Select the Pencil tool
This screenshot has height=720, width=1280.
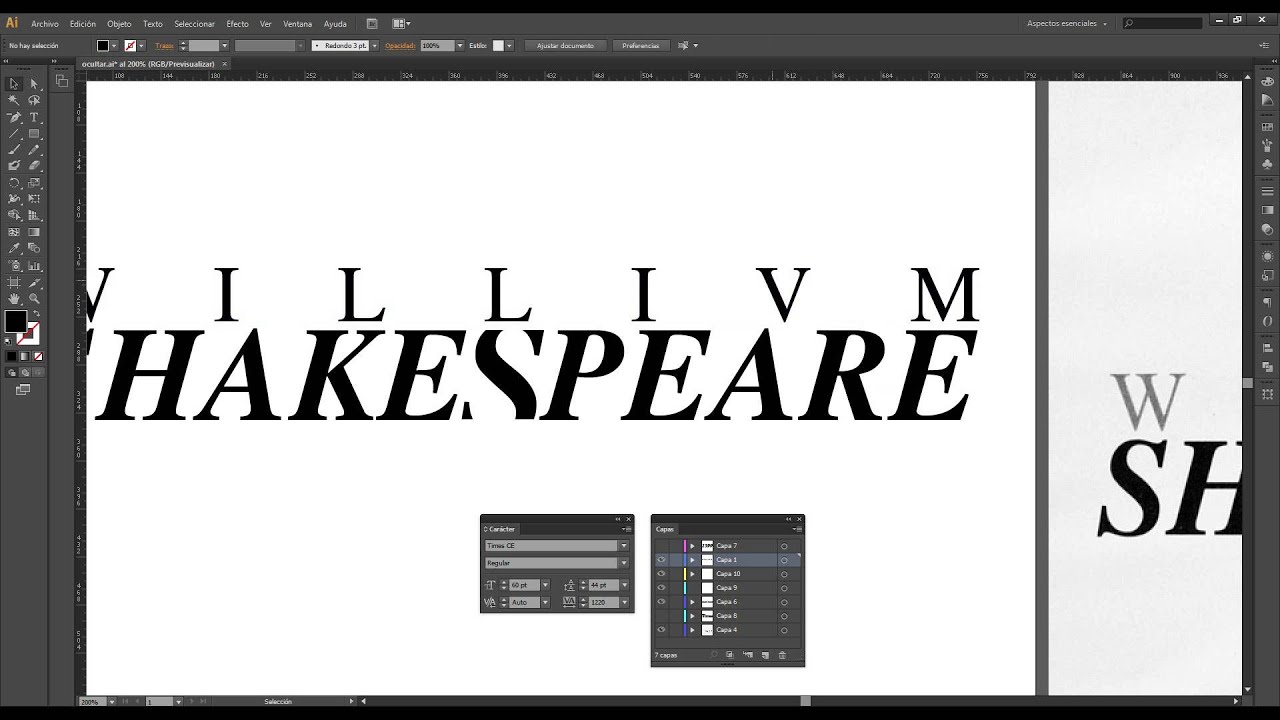34,149
